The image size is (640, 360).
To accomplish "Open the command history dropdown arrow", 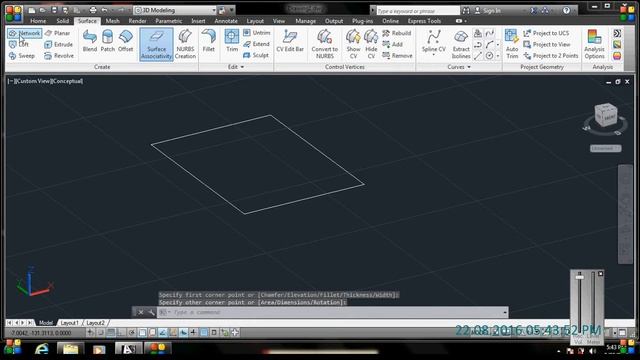I will tap(505, 313).
